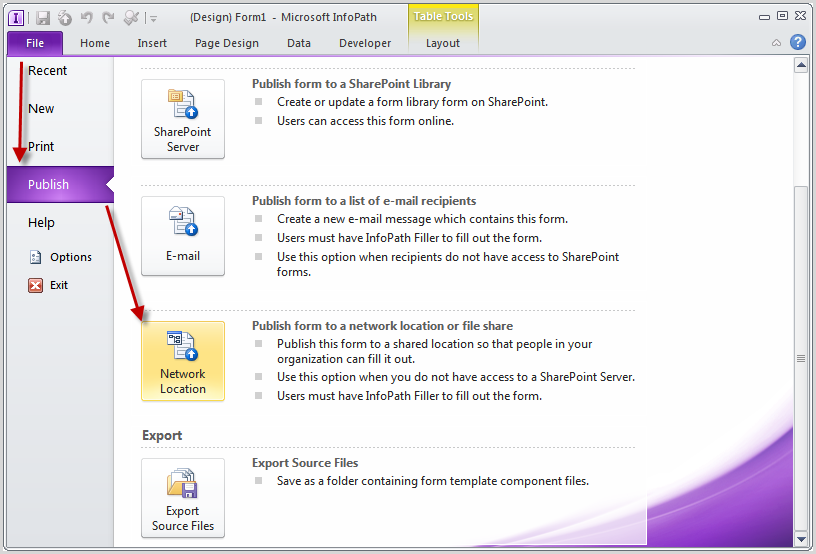This screenshot has height=554, width=816.
Task: Click the 'Export' section title
Action: [162, 435]
